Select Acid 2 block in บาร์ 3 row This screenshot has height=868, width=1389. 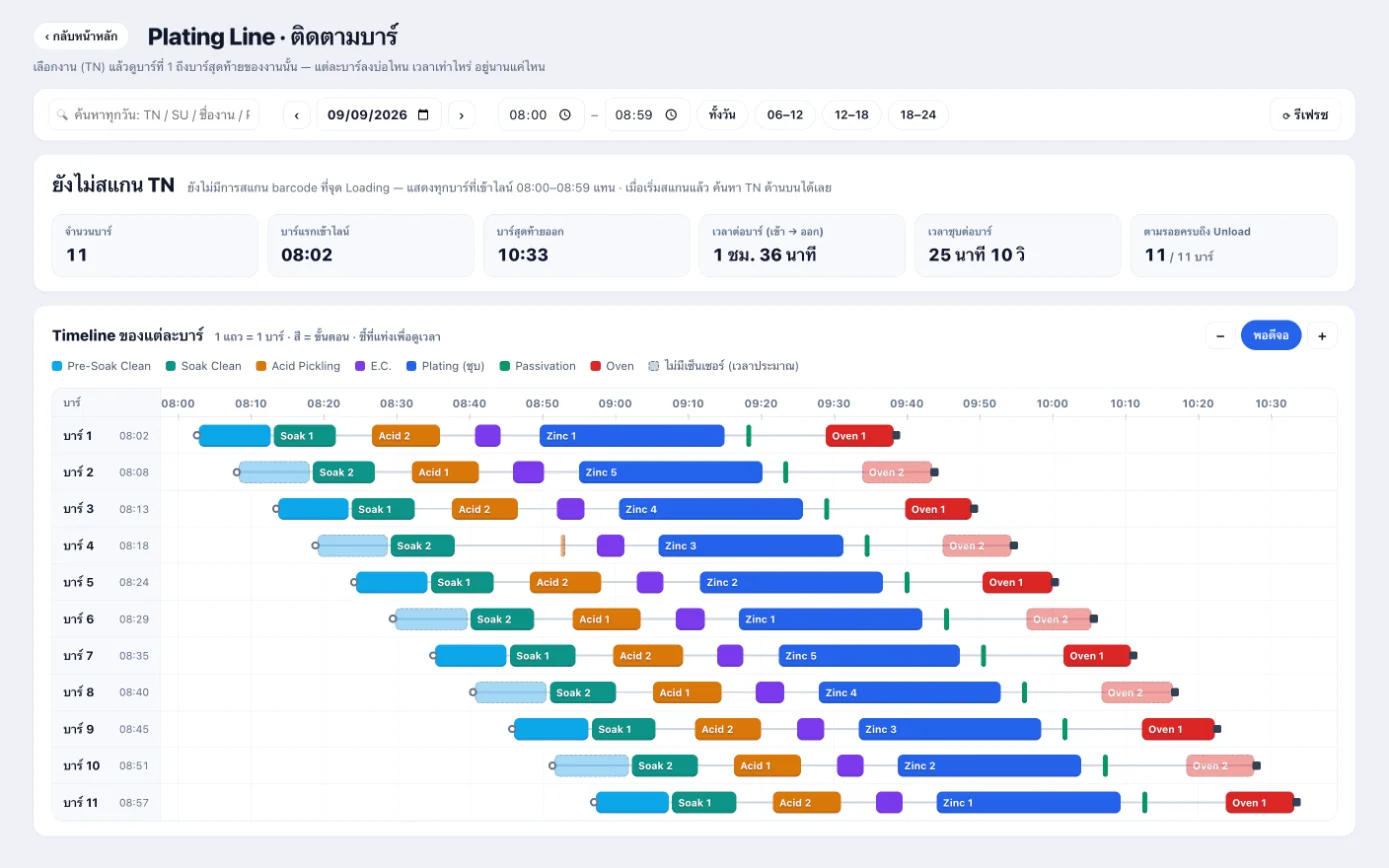coord(485,509)
